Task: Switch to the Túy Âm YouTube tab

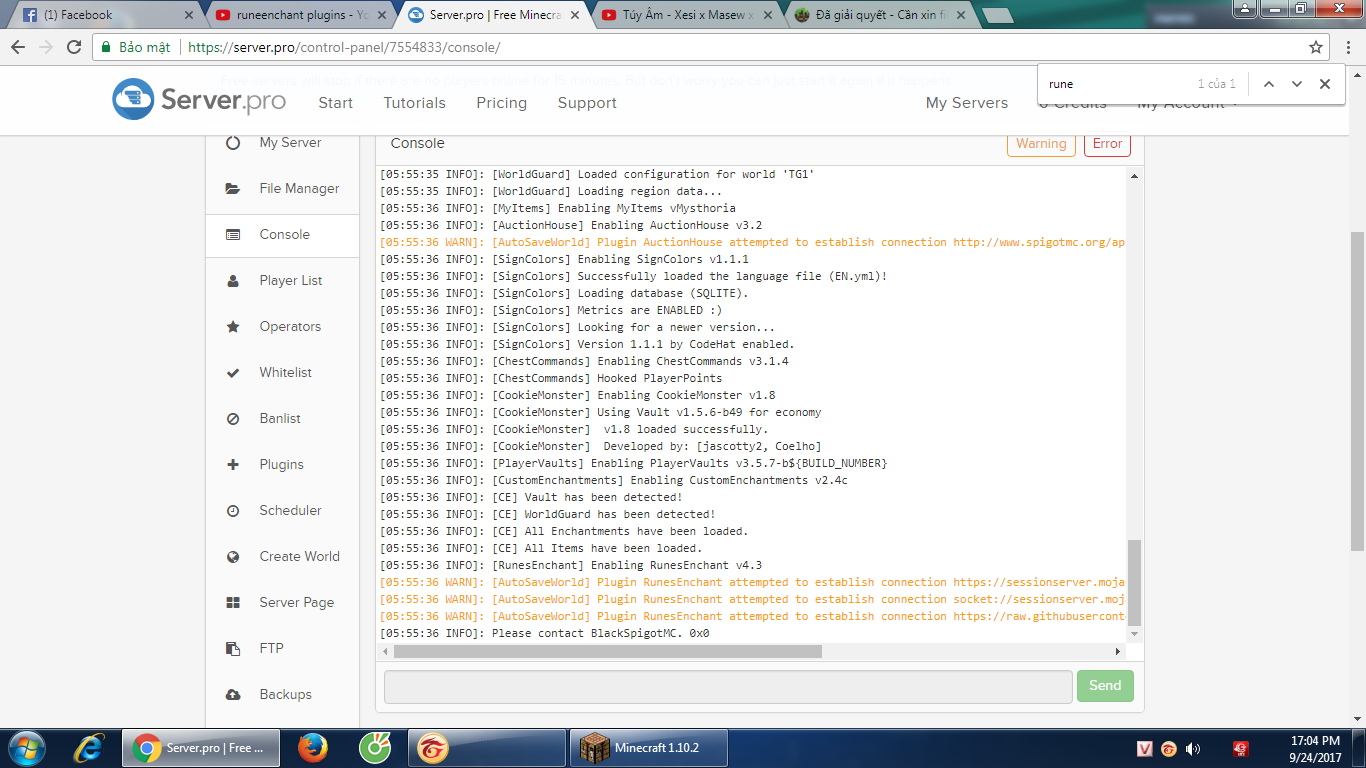Action: [684, 15]
